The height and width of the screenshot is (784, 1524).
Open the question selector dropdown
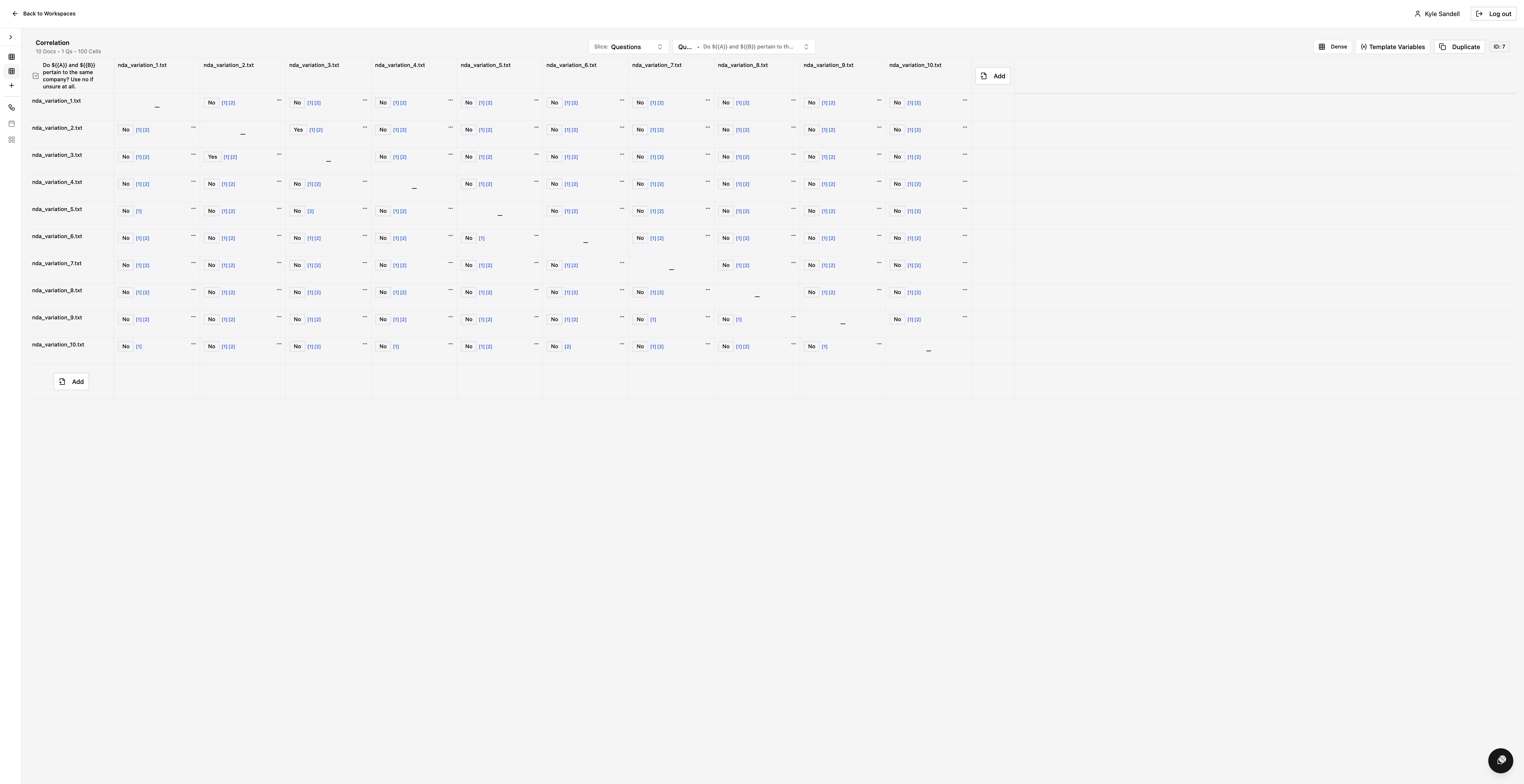743,47
